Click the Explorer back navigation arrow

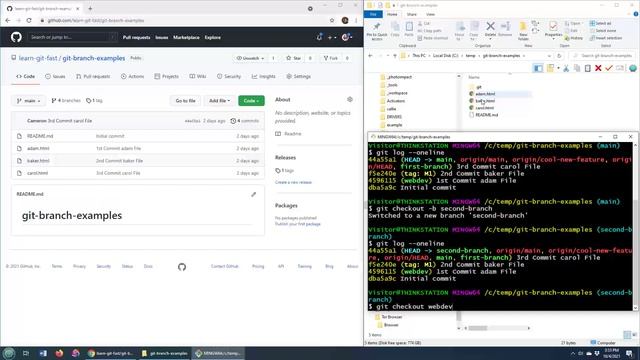[371, 56]
